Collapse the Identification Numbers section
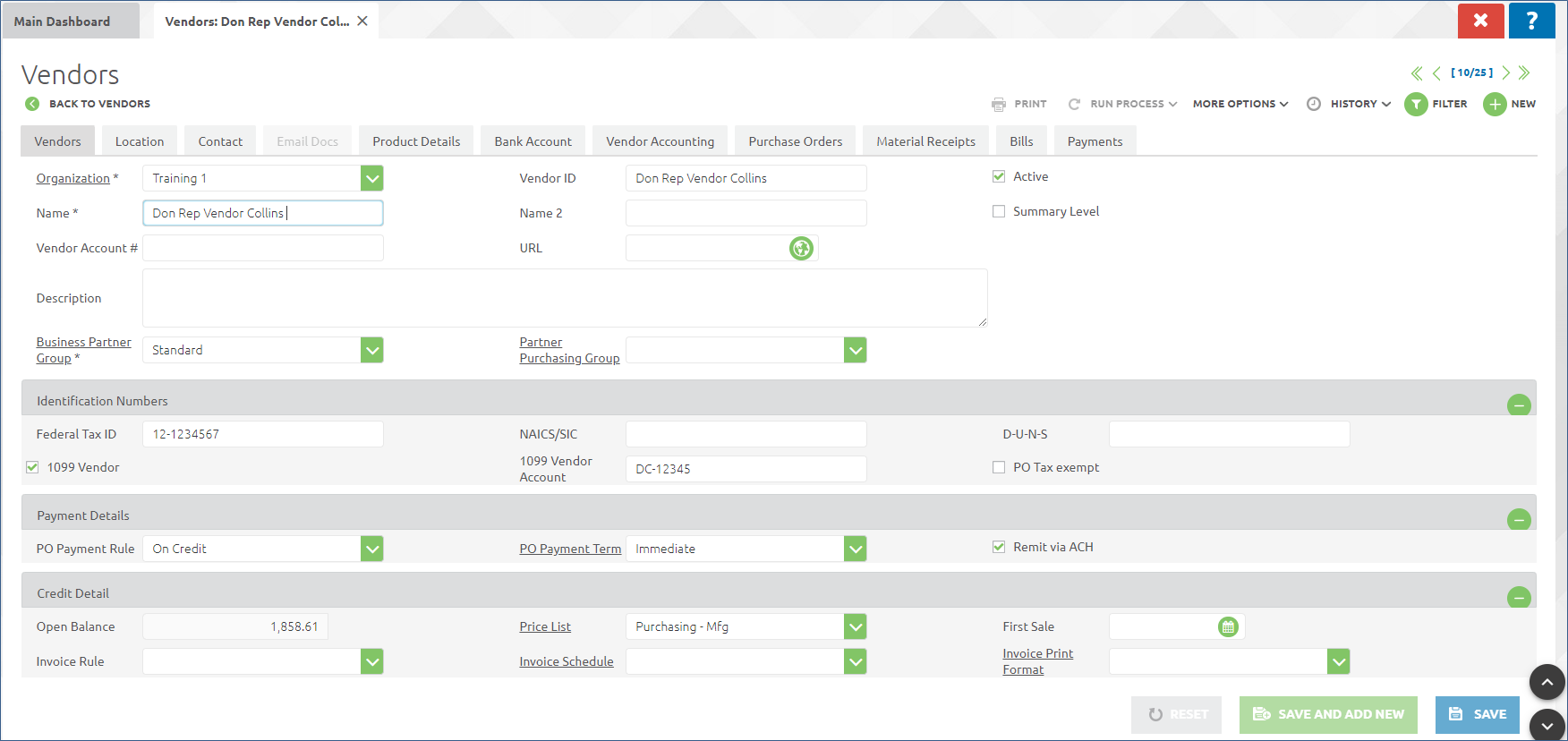This screenshot has width=1568, height=741. point(1519,405)
